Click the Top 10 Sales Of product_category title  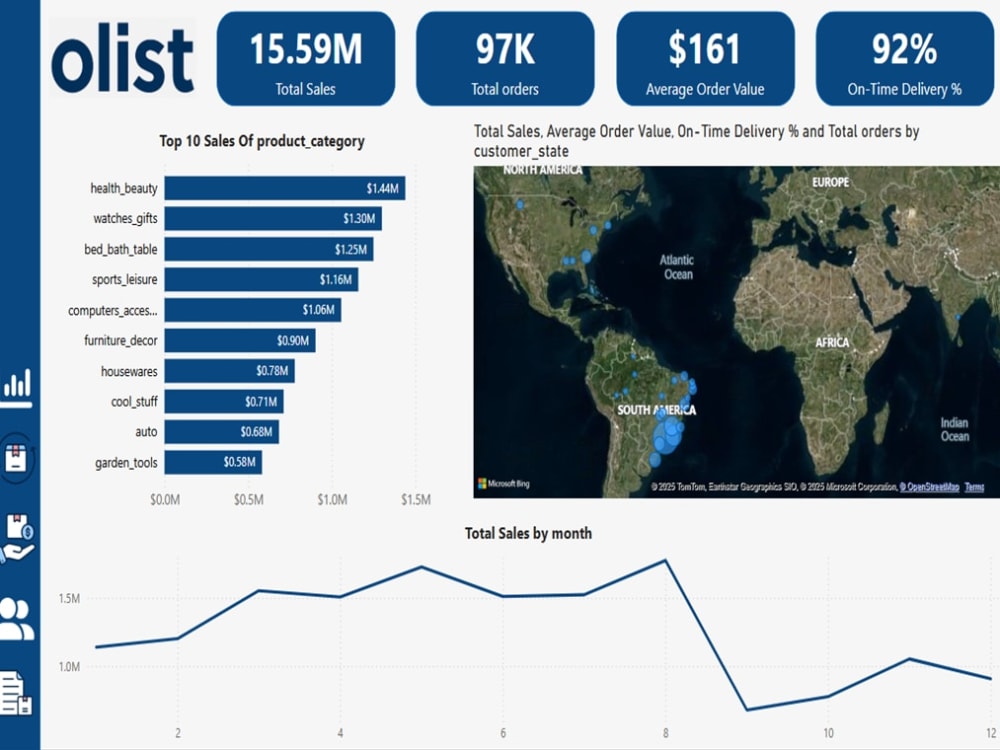(261, 141)
